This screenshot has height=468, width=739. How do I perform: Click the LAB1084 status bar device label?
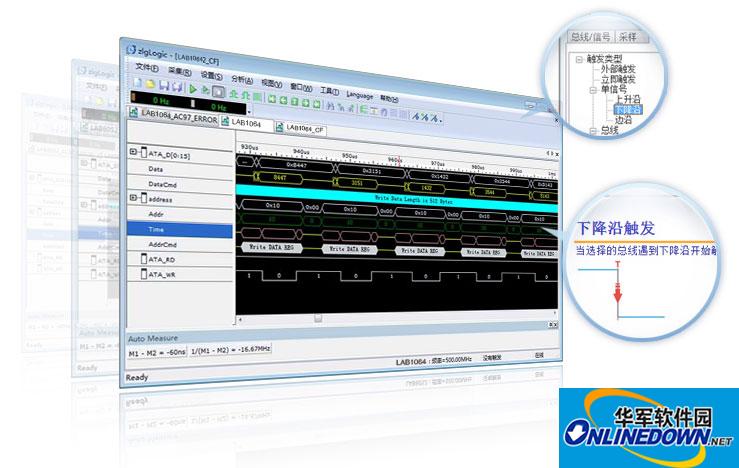[x=411, y=361]
